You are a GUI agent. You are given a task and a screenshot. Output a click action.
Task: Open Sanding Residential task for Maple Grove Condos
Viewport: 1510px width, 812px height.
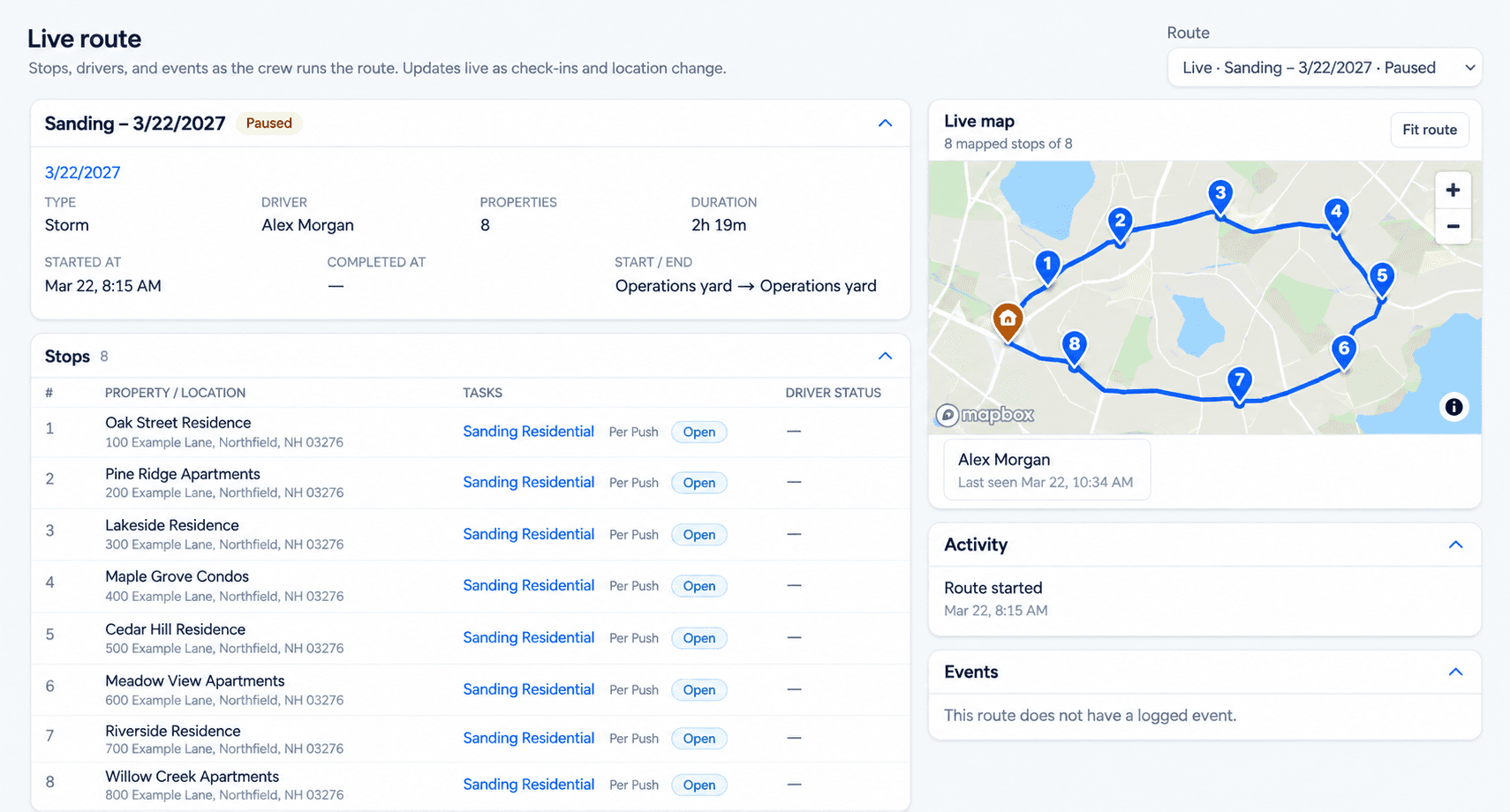tap(528, 585)
